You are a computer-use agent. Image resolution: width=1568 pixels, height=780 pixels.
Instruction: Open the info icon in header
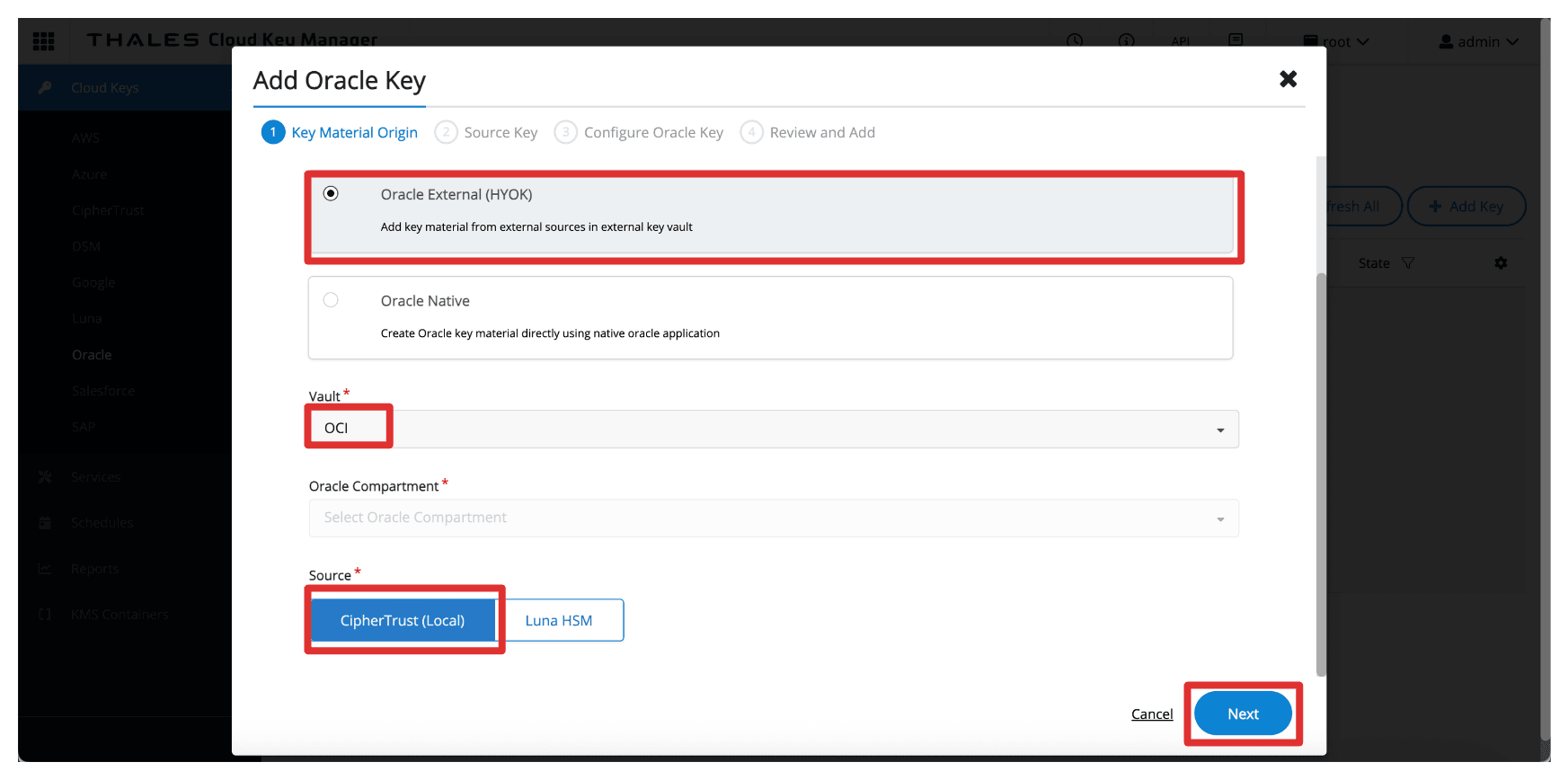point(1127,40)
